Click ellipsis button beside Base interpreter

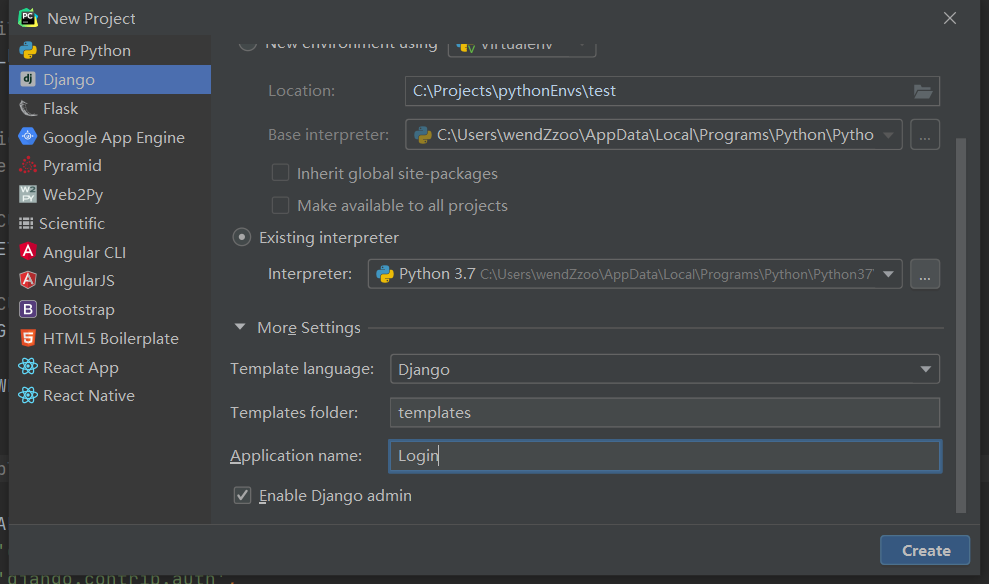(x=925, y=134)
